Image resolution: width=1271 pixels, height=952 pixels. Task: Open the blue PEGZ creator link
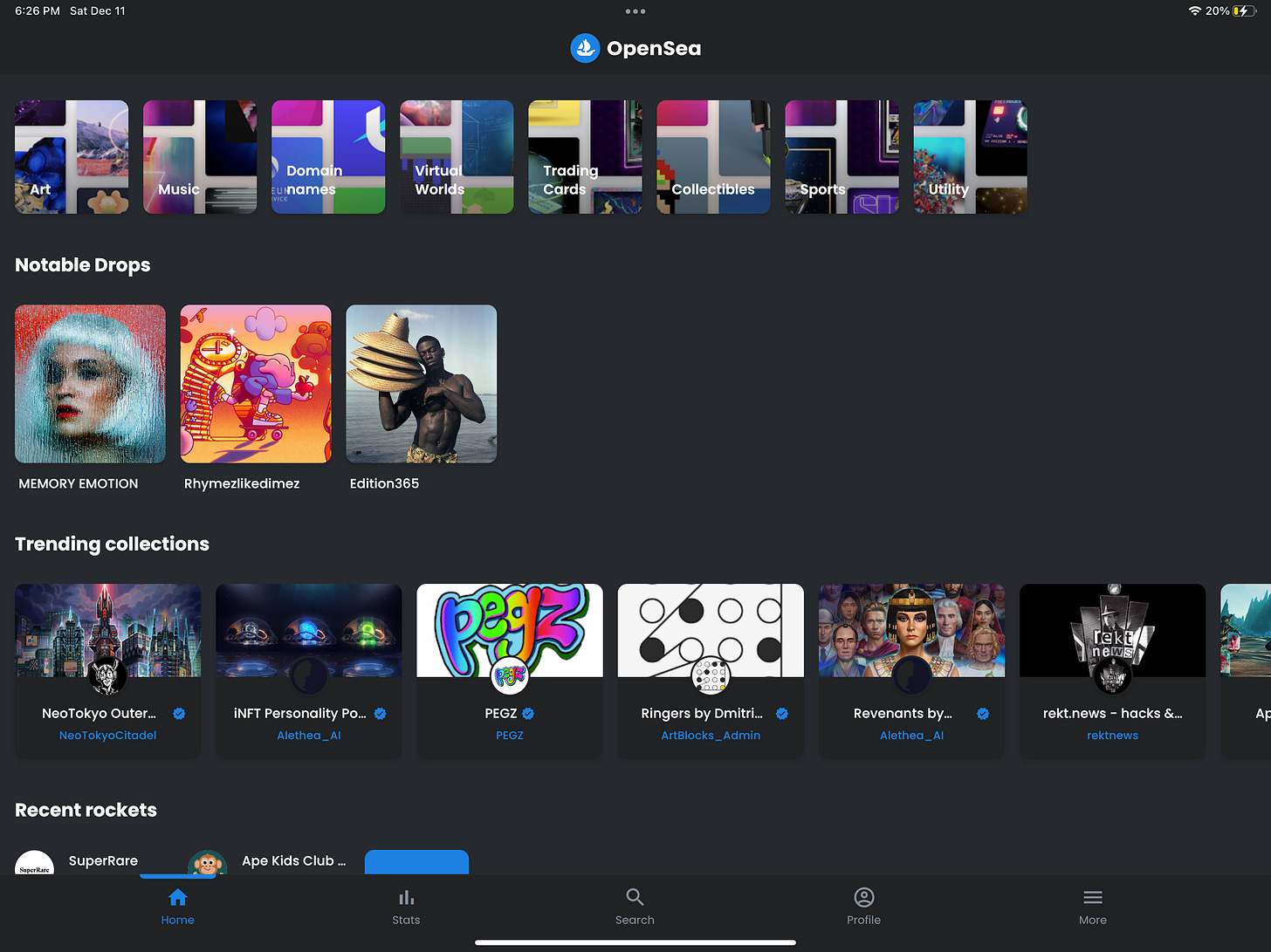coord(510,736)
